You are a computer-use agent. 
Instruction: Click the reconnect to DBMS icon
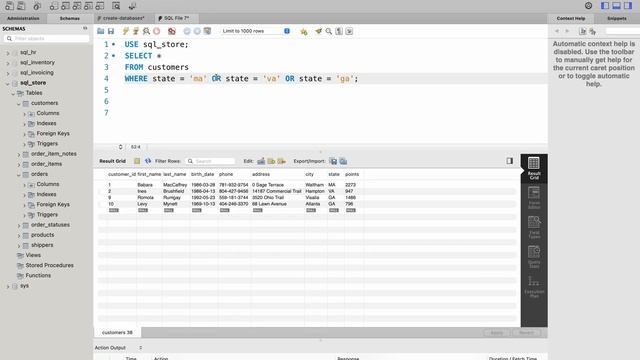(132, 6)
